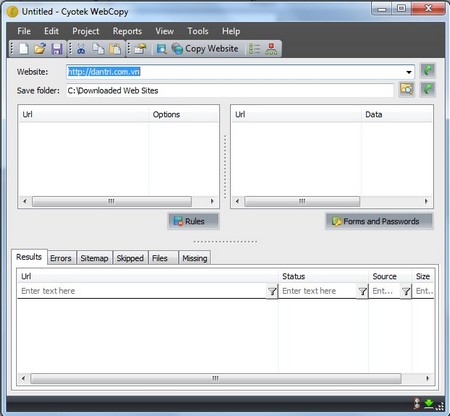Open the Reports menu
Screen dimensions: 450x416
tap(127, 31)
